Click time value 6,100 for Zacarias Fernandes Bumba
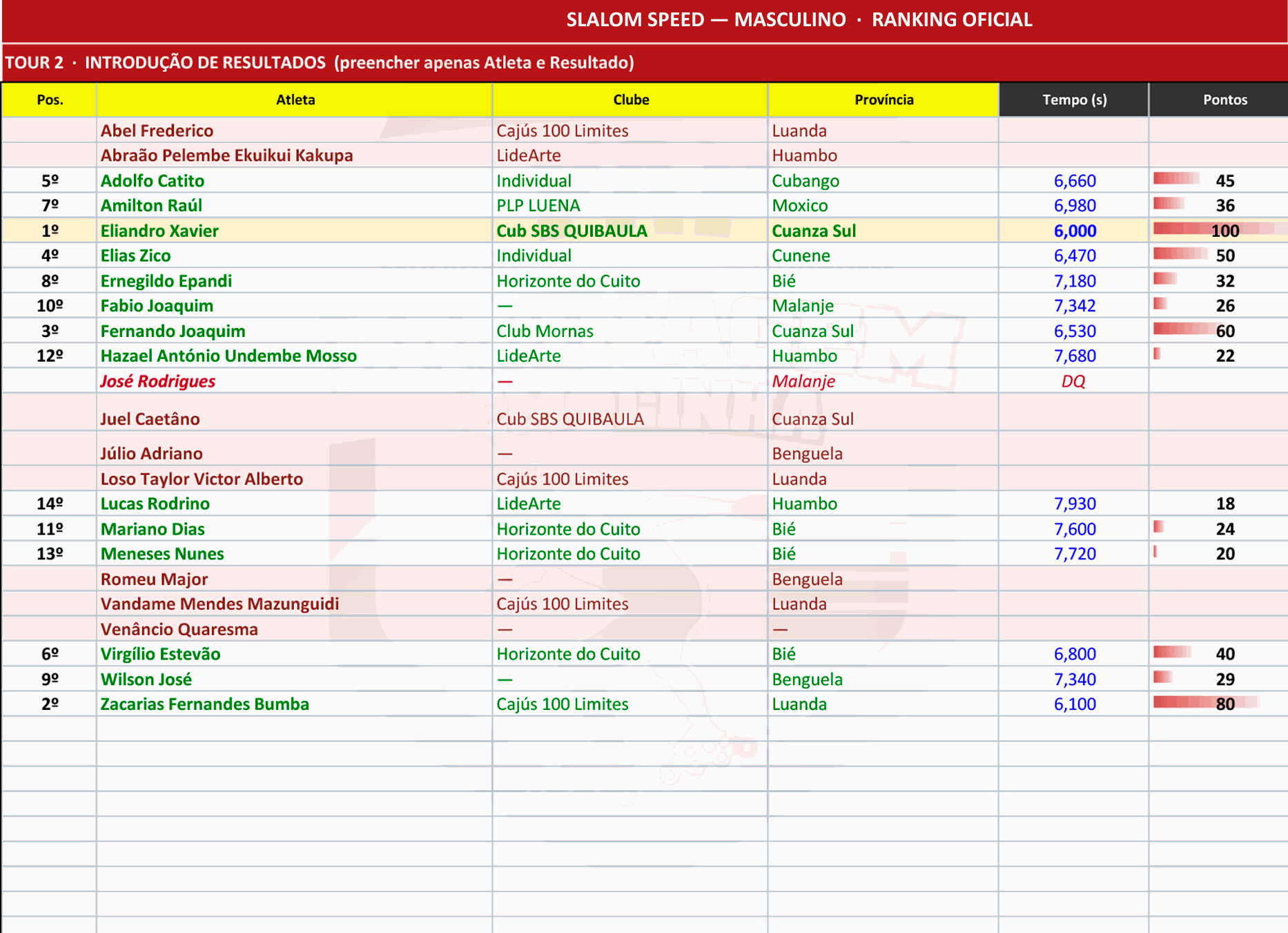 pyautogui.click(x=1075, y=704)
